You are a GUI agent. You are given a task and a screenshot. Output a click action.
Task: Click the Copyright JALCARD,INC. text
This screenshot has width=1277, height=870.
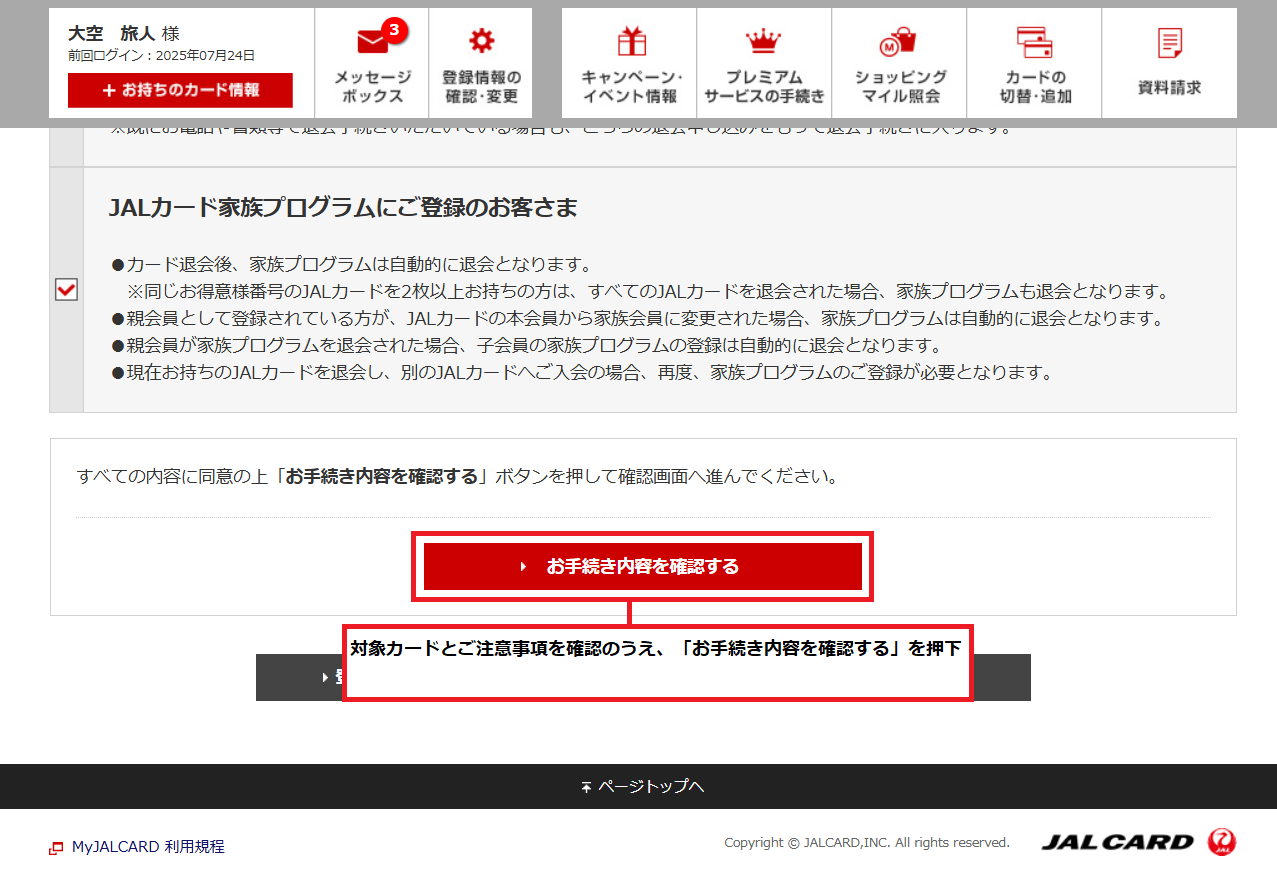pos(867,843)
